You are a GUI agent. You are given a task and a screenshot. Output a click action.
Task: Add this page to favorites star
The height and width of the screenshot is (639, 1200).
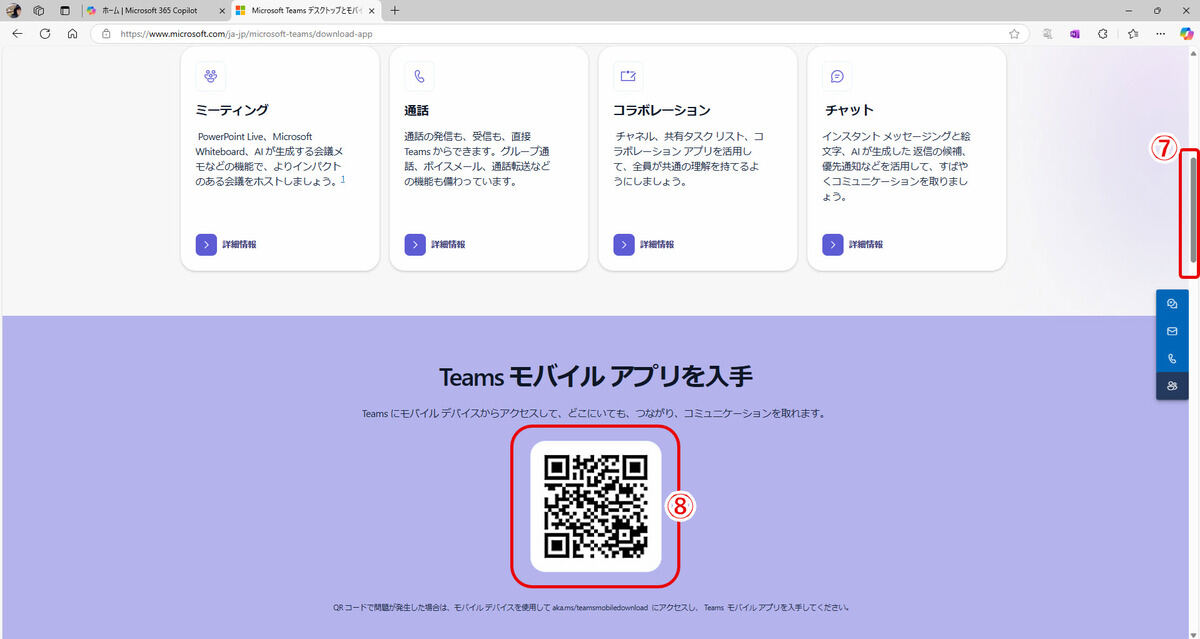pos(1014,33)
